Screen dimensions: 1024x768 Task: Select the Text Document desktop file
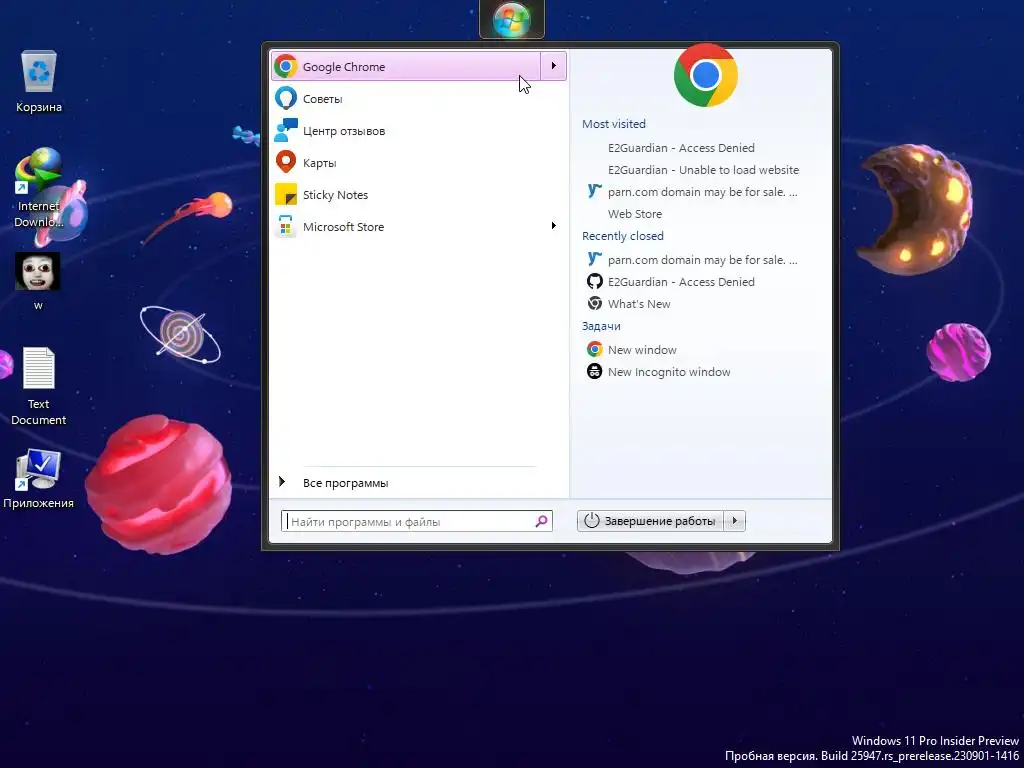point(39,387)
